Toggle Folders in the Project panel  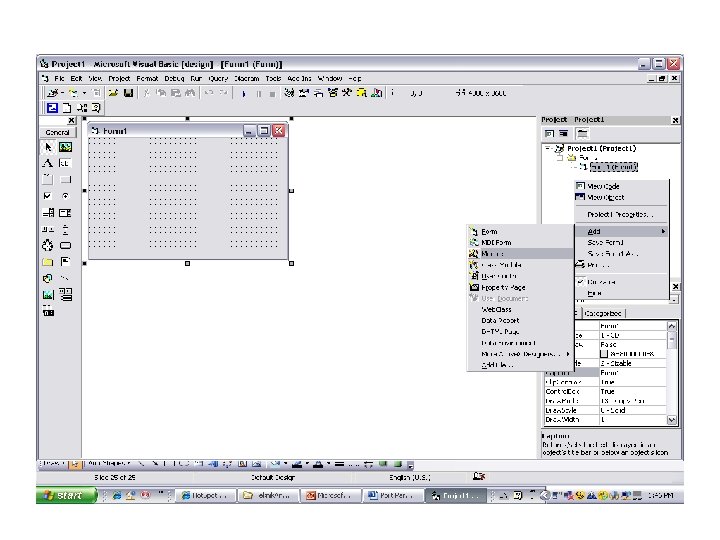[x=582, y=134]
